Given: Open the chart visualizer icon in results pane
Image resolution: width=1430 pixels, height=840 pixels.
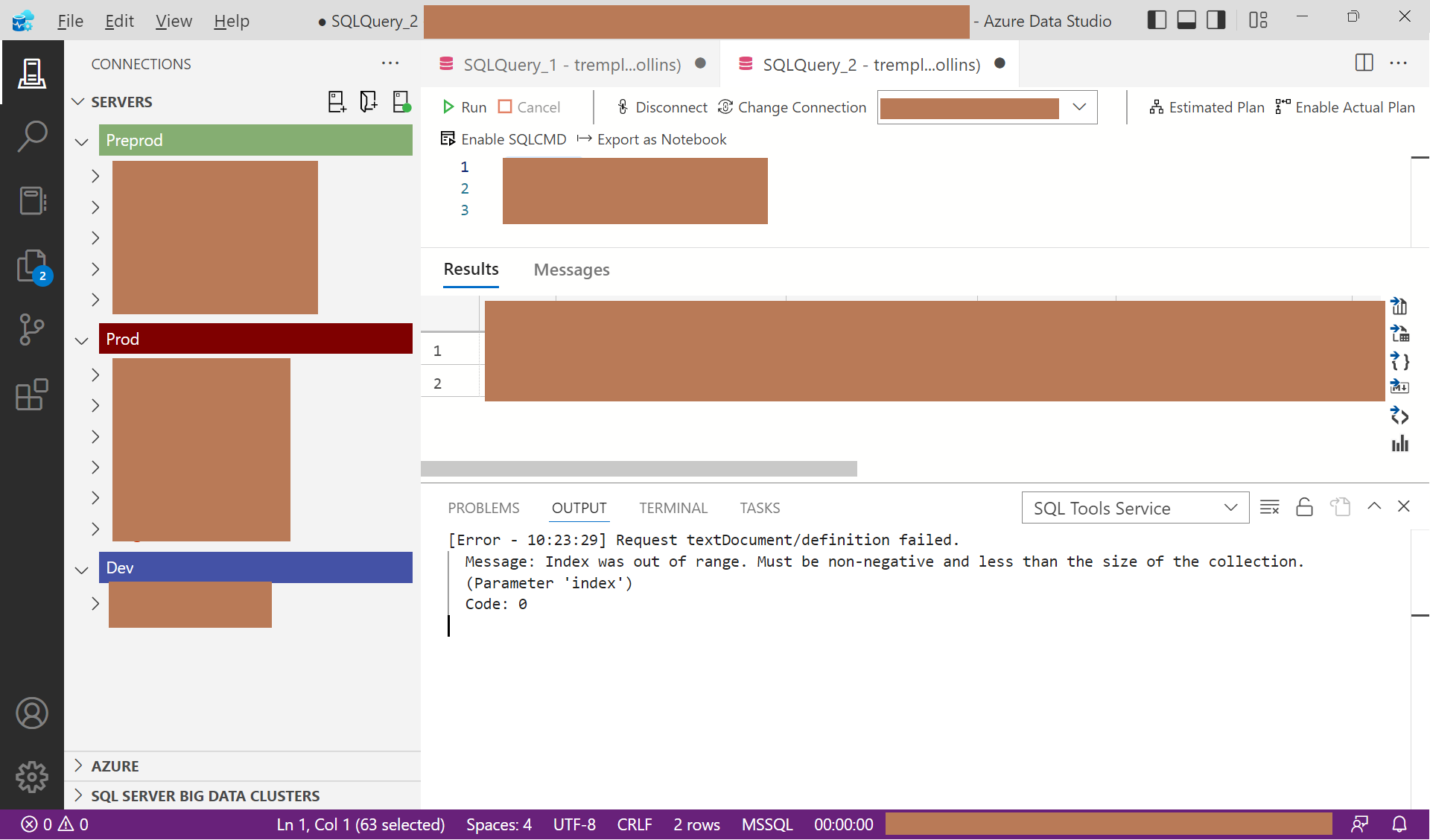Looking at the screenshot, I should [x=1400, y=443].
